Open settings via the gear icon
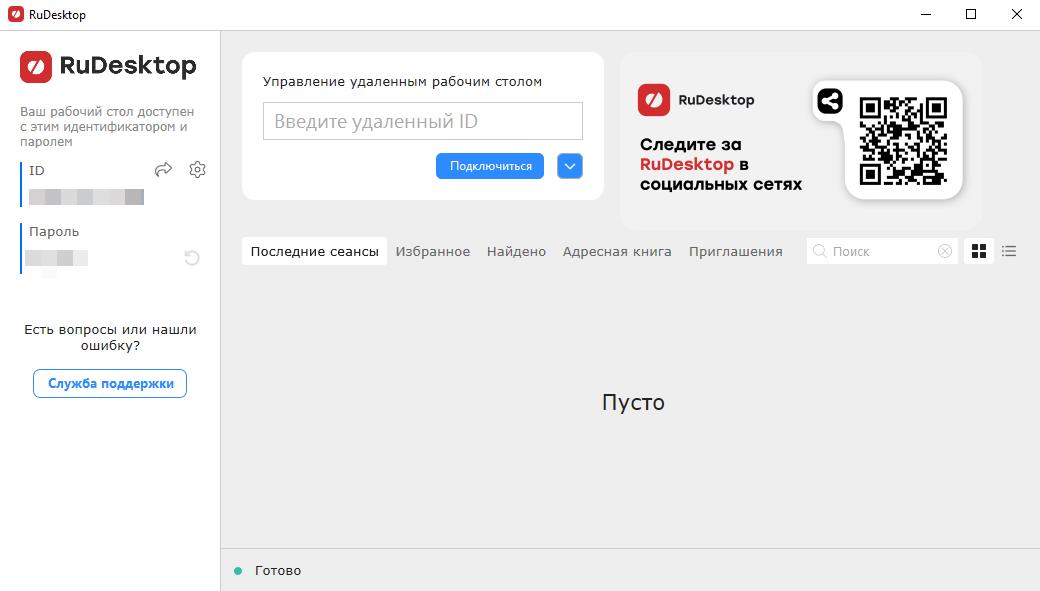 click(197, 170)
